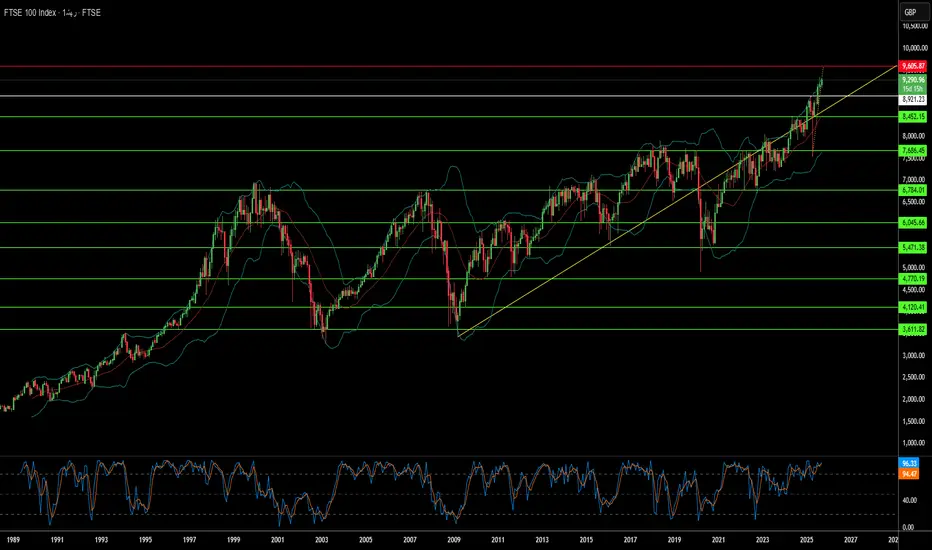Screen dimensions: 932x550
Task: Click the 7,000.00 price scale tick
Action: [x=914, y=180]
